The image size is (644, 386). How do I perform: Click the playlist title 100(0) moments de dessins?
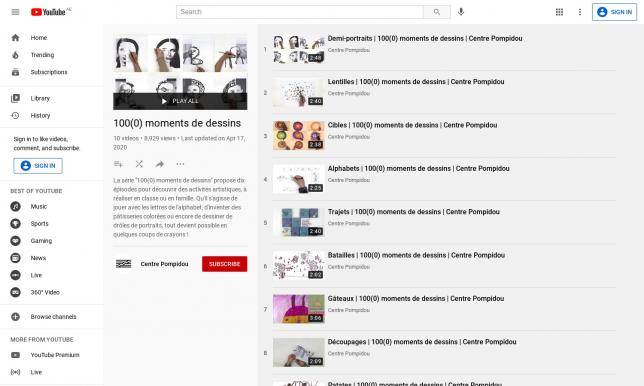(x=177, y=123)
